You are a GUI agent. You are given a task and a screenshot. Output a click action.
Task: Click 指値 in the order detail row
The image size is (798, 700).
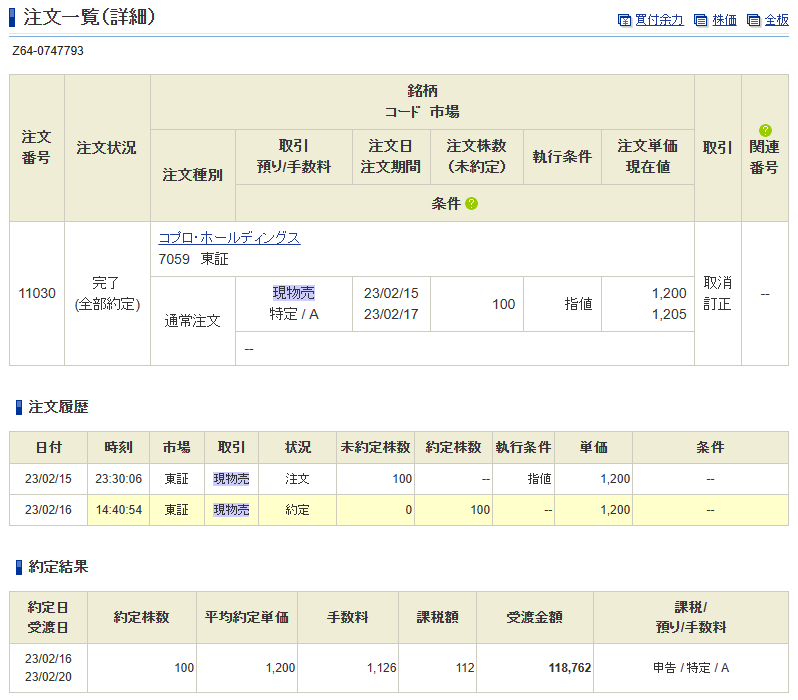click(x=578, y=304)
